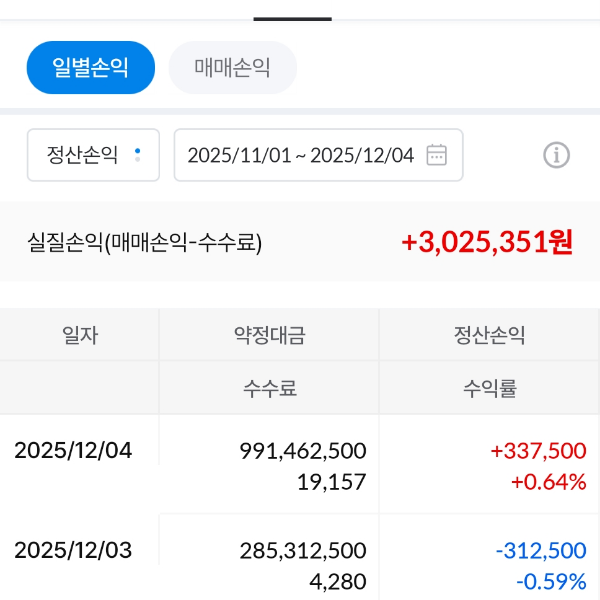Viewport: 600px width, 600px height.
Task: Open the calendar icon in date range
Action: point(437,155)
